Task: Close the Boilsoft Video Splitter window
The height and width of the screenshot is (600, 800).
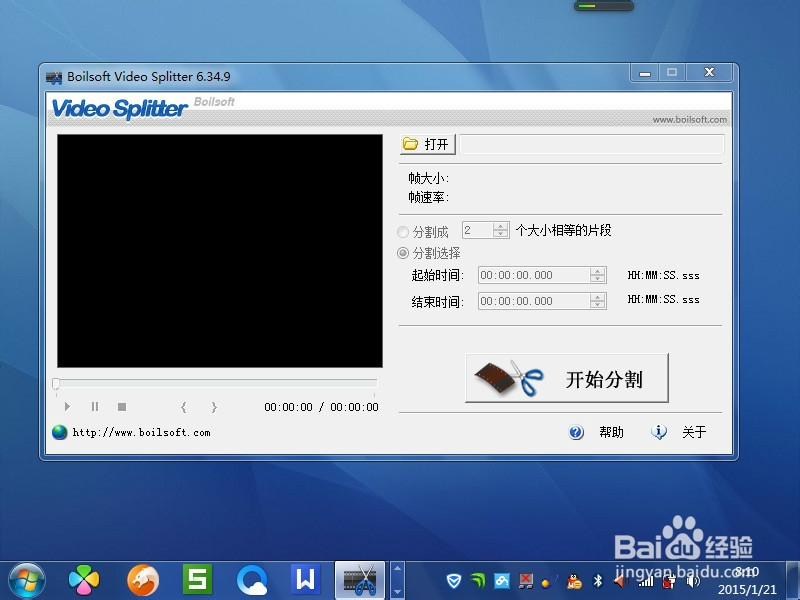Action: click(x=709, y=72)
